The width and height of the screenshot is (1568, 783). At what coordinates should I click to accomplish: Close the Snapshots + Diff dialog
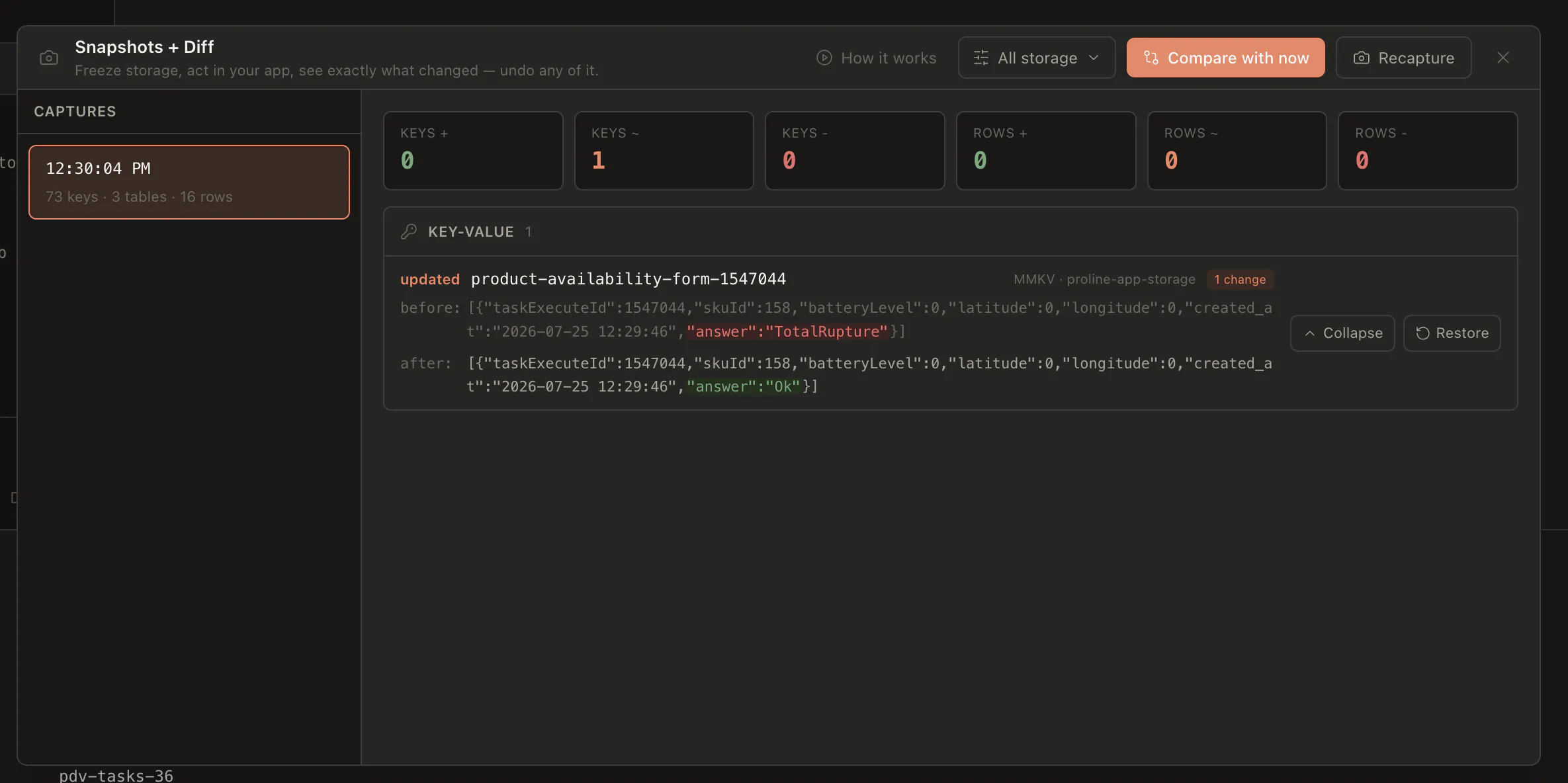1503,58
